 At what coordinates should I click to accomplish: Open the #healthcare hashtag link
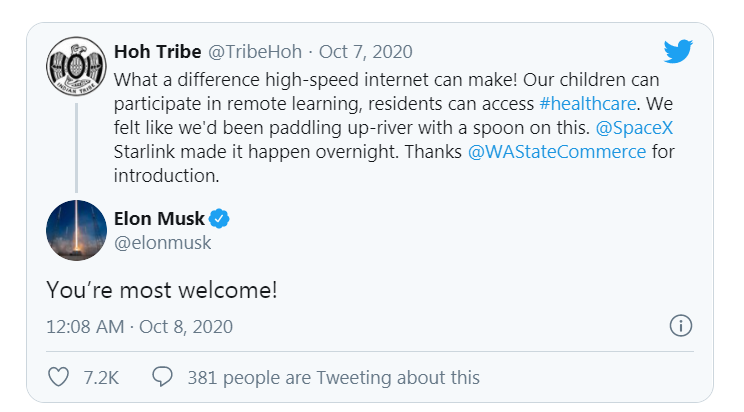[x=587, y=103]
